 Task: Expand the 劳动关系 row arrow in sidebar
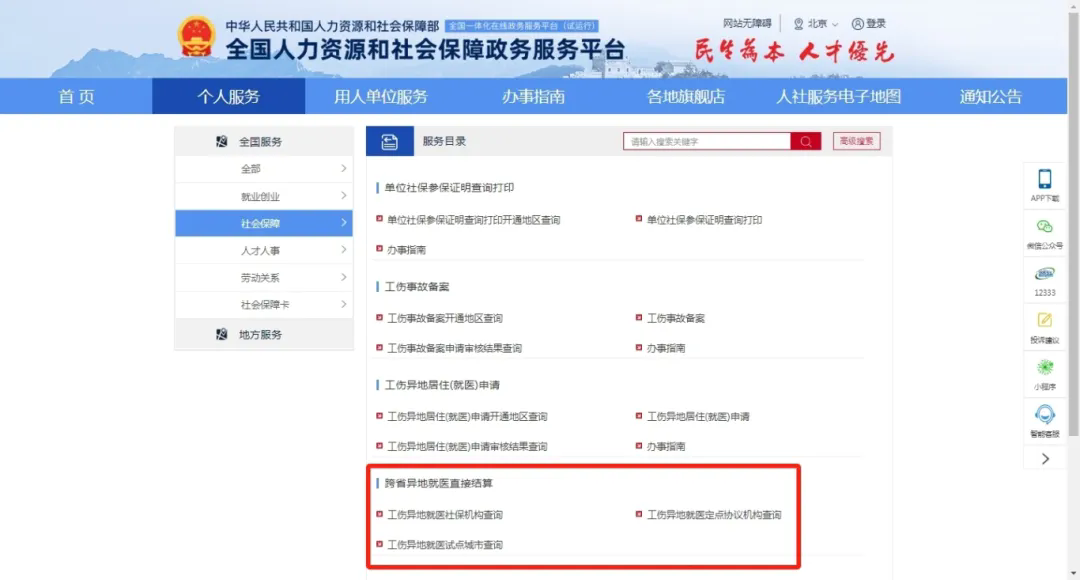pos(343,278)
